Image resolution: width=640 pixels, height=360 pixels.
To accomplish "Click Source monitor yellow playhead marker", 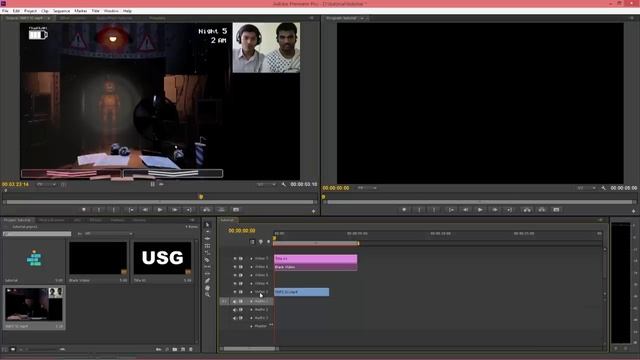I will 201,197.
